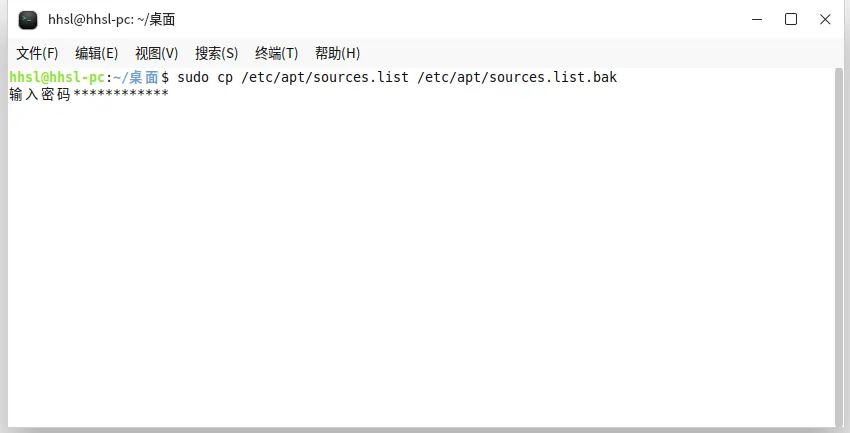Image resolution: width=850 pixels, height=433 pixels.
Task: Open the 帮助(H) menu
Action: [x=337, y=53]
